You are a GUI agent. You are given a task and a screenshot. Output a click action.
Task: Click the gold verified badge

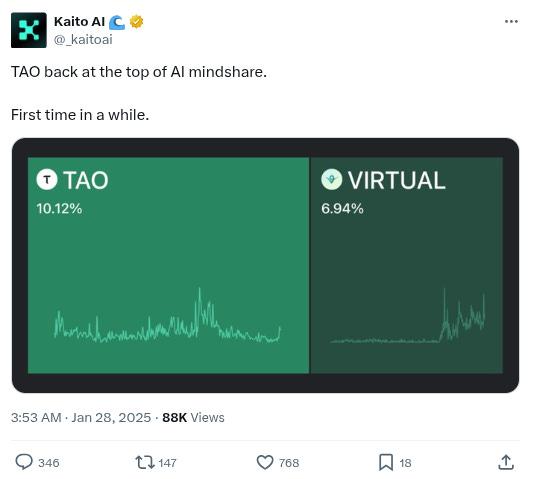[x=137, y=22]
